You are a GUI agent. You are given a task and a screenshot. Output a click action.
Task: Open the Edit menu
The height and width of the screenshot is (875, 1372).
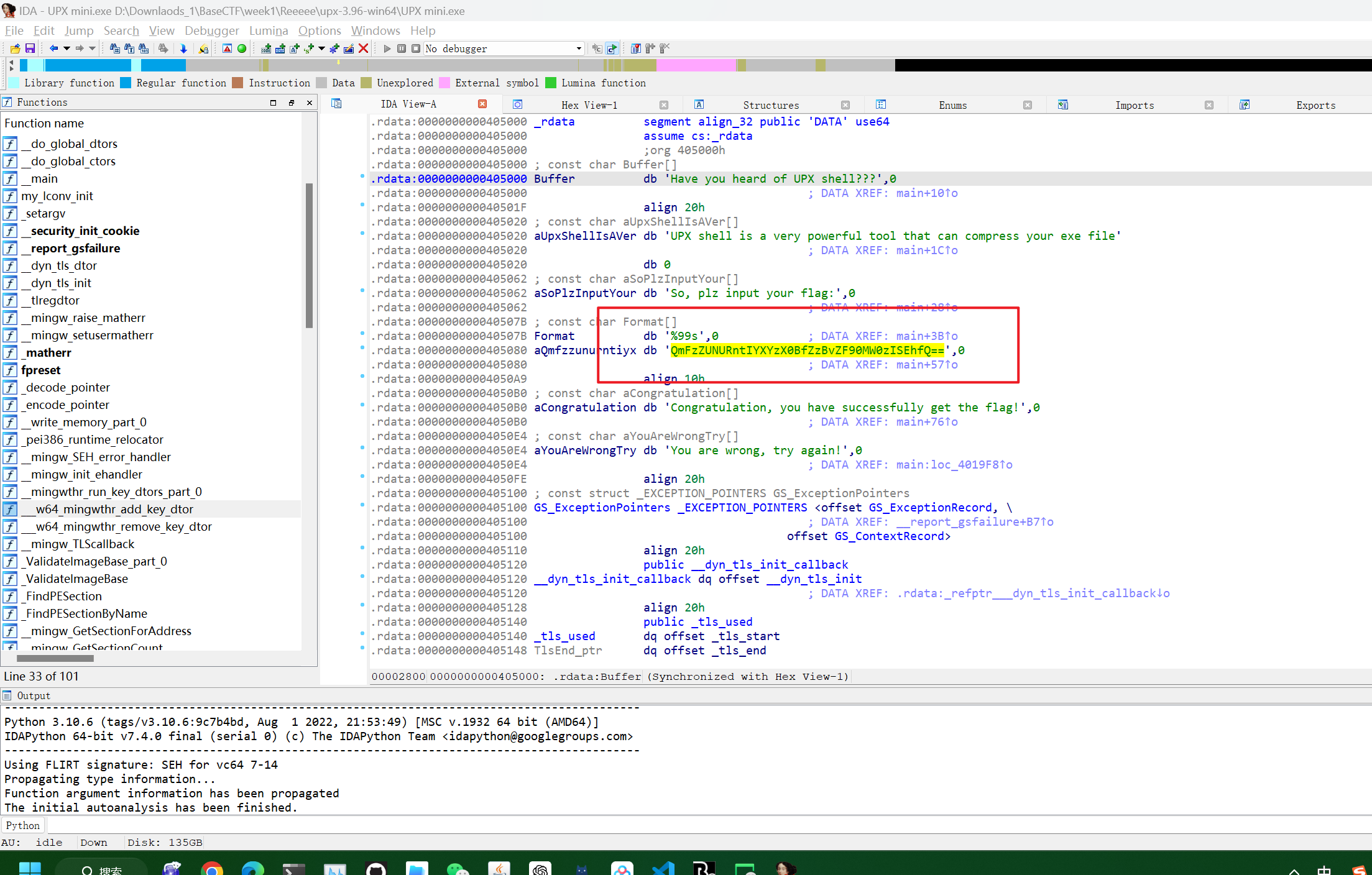(x=44, y=30)
